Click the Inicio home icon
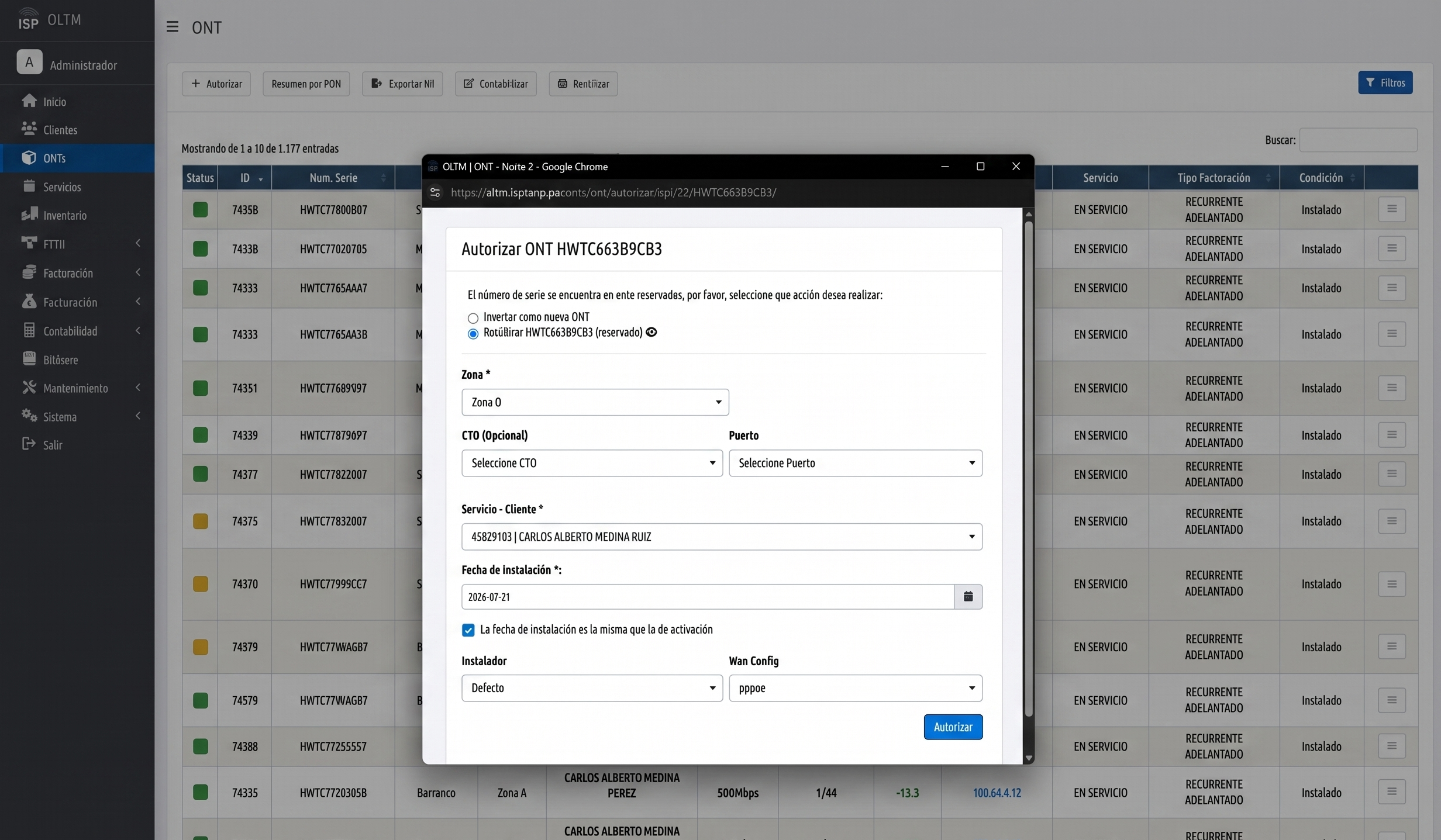Image resolution: width=1441 pixels, height=840 pixels. tap(29, 101)
